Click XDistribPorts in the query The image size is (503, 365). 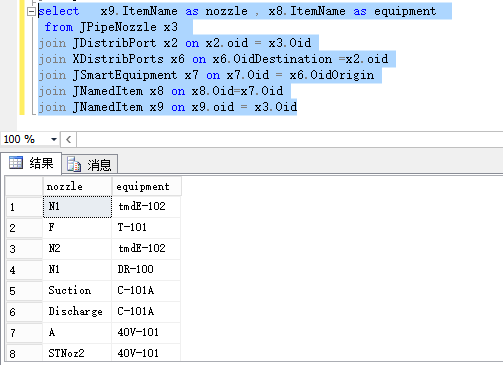(118, 59)
